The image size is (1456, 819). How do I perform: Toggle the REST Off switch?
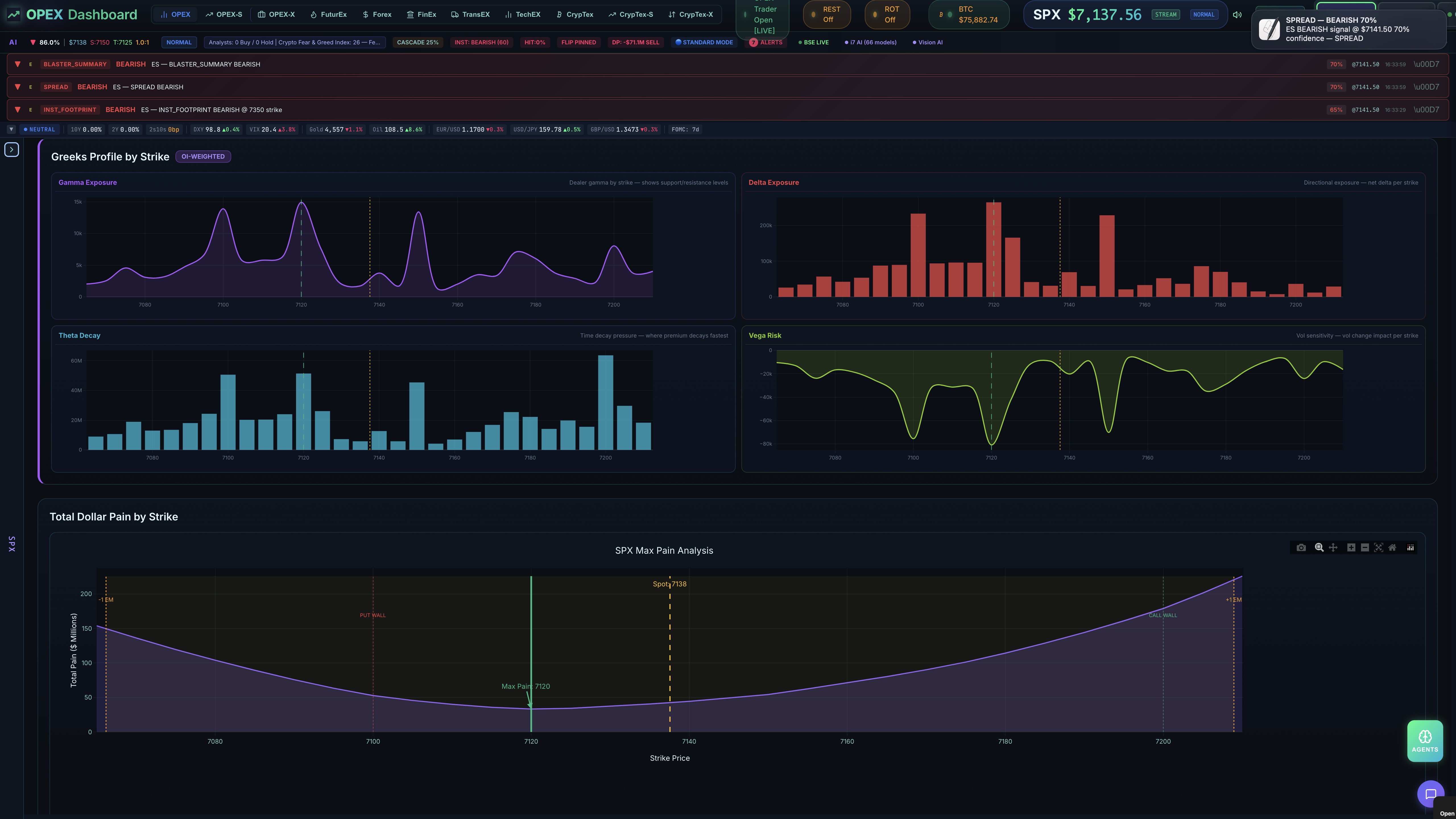click(x=827, y=15)
